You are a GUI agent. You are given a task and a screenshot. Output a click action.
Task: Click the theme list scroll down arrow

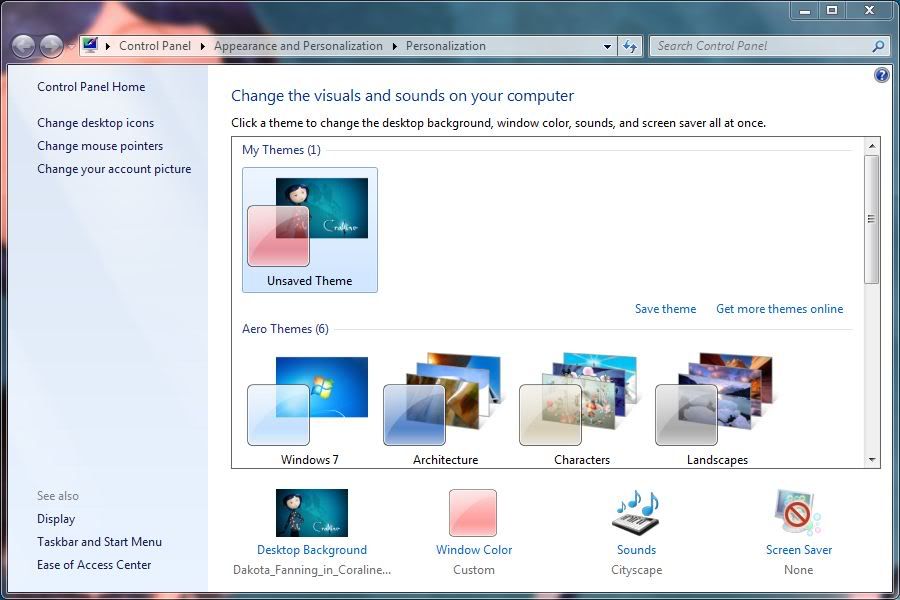(x=872, y=460)
